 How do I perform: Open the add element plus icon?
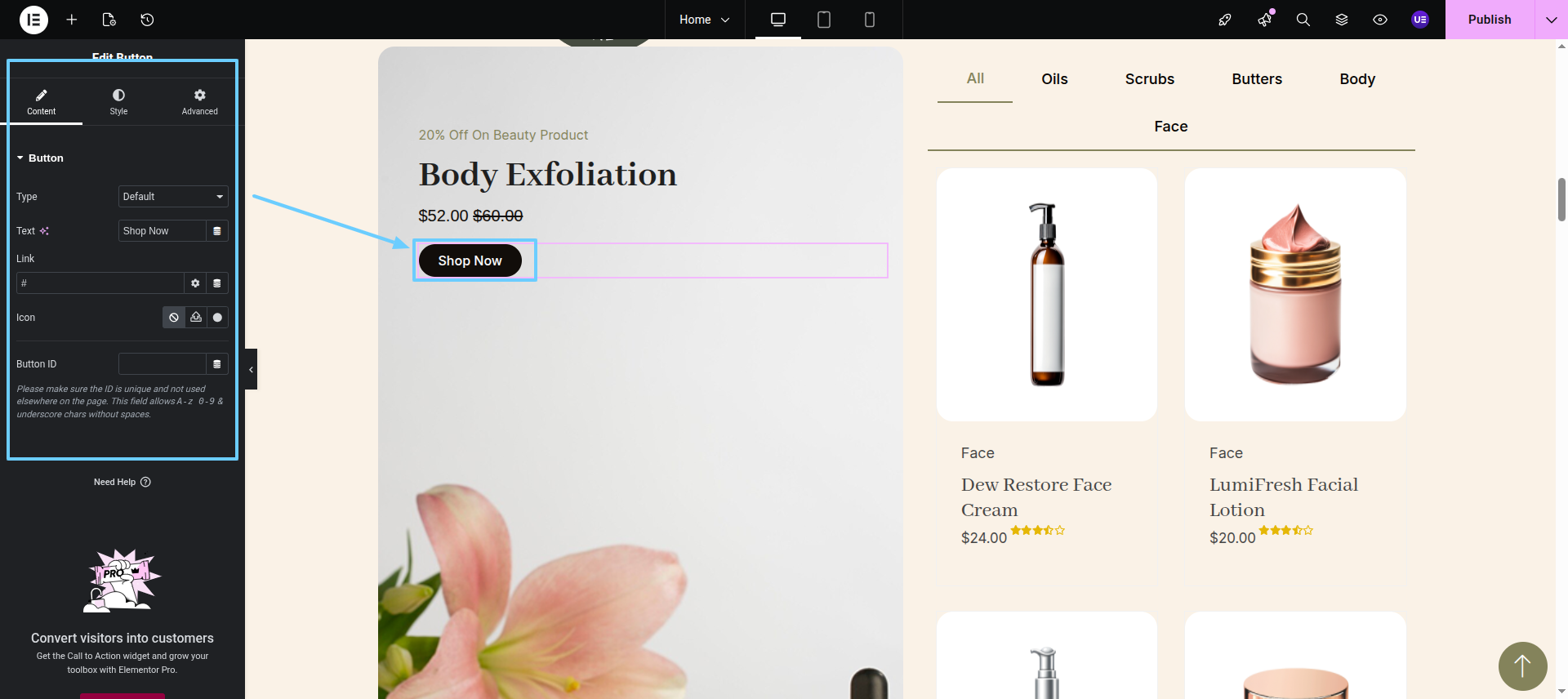[x=72, y=20]
